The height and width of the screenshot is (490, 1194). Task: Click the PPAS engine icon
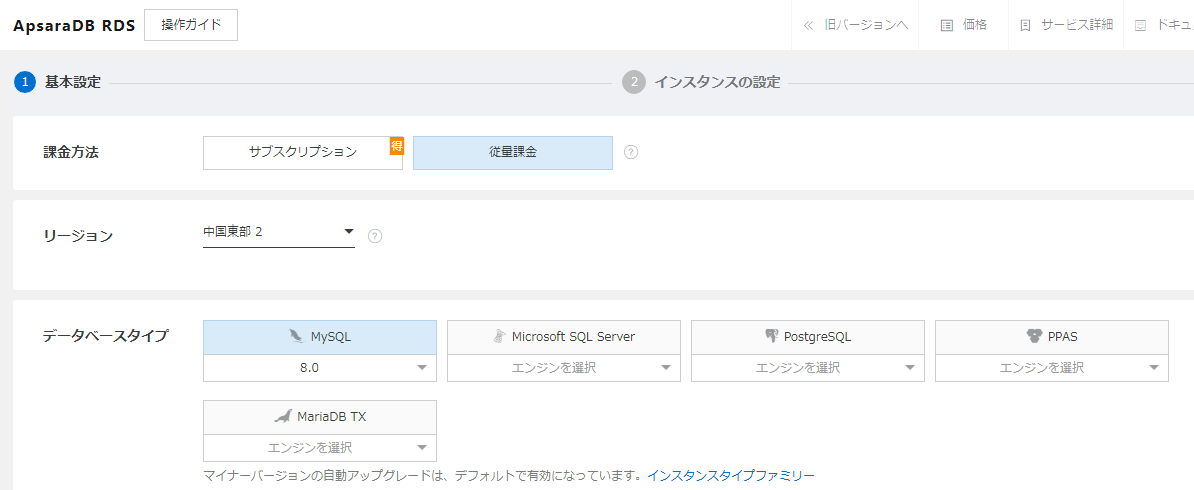(1033, 336)
